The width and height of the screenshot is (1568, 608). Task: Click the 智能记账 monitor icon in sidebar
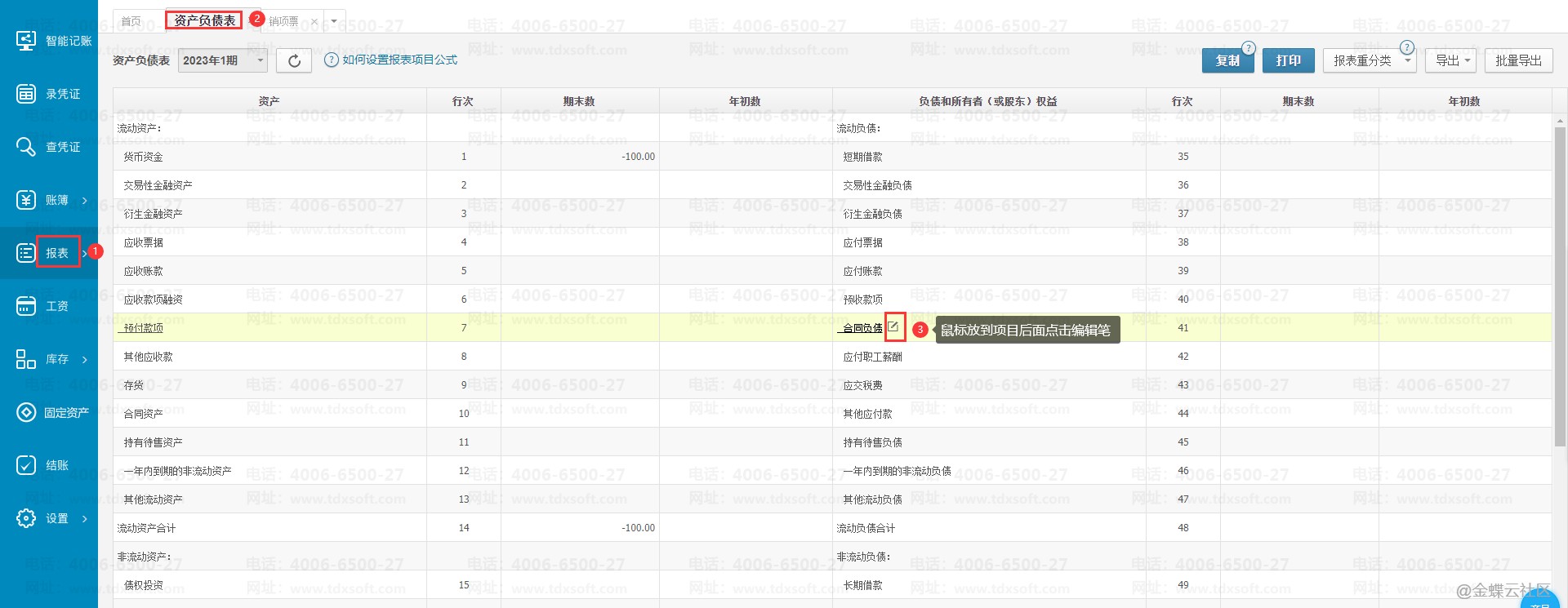26,40
